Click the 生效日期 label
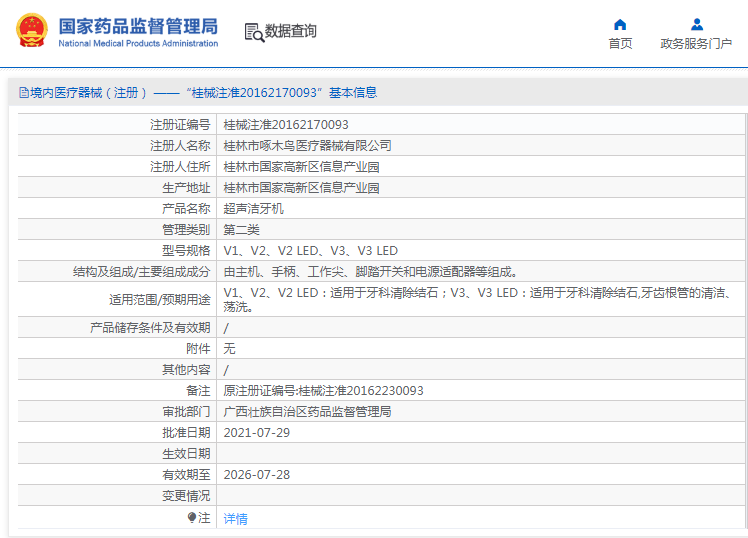Viewport: 748px width, 538px height. click(187, 454)
